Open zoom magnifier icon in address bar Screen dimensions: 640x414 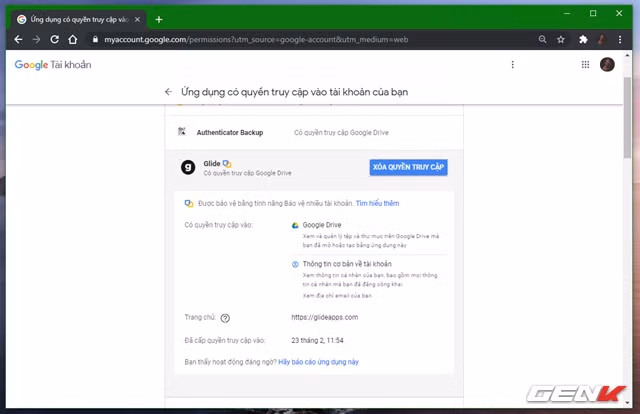click(542, 39)
